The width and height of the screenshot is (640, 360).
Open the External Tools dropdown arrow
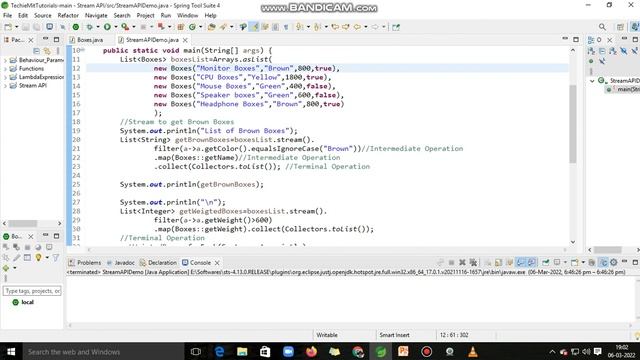[x=134, y=27]
